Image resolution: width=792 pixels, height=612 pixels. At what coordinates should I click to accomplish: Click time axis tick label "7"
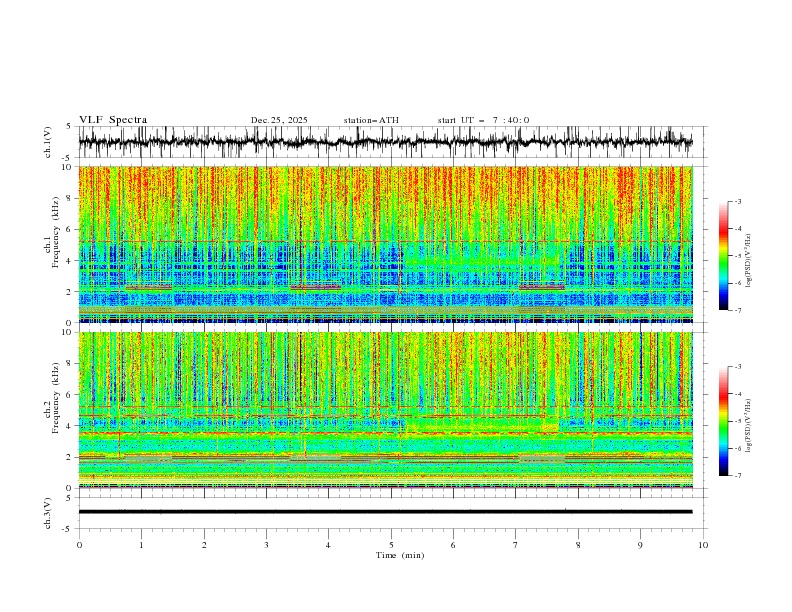[516, 545]
